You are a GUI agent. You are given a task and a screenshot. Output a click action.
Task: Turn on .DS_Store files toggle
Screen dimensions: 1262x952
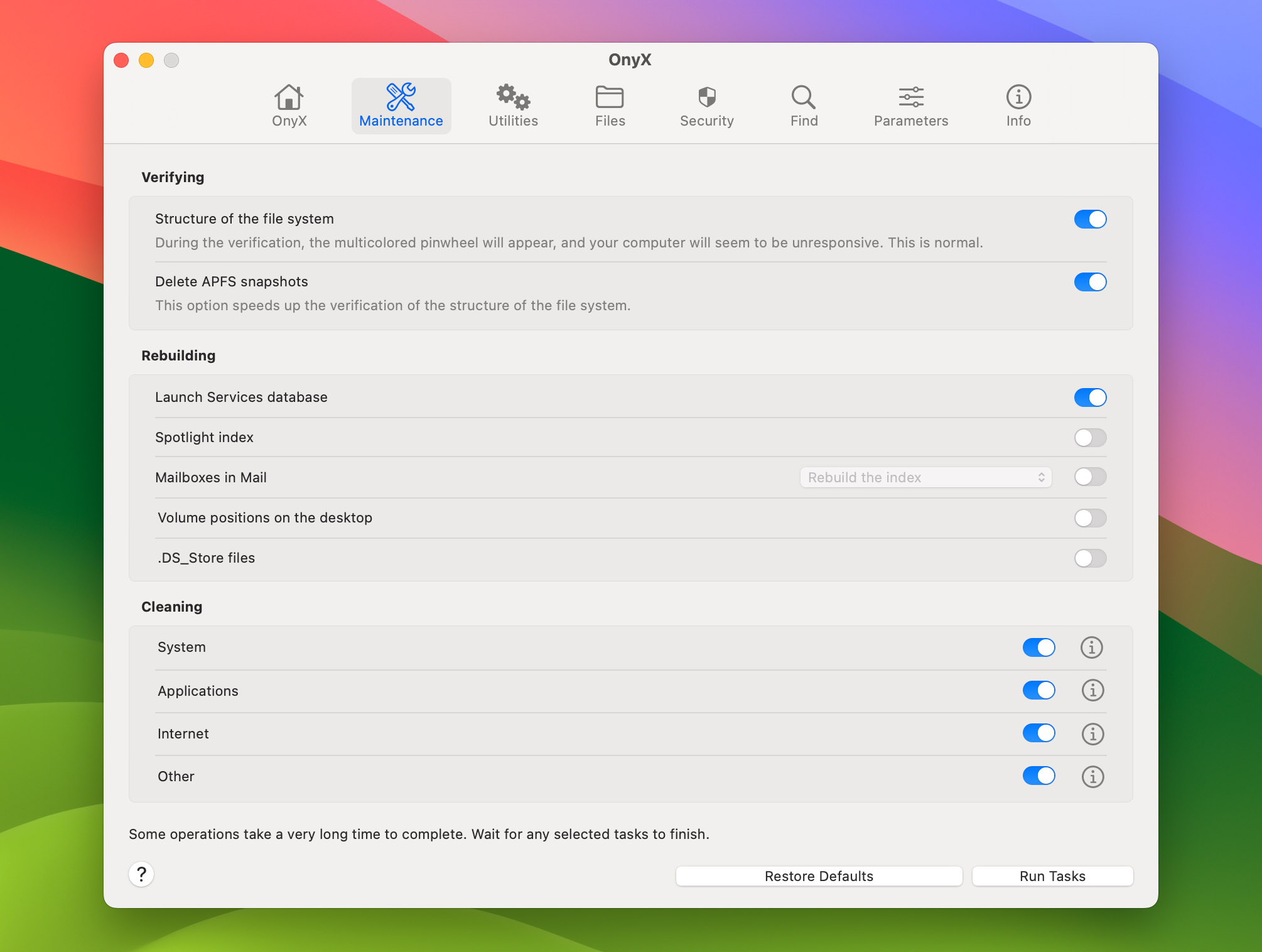coord(1090,558)
